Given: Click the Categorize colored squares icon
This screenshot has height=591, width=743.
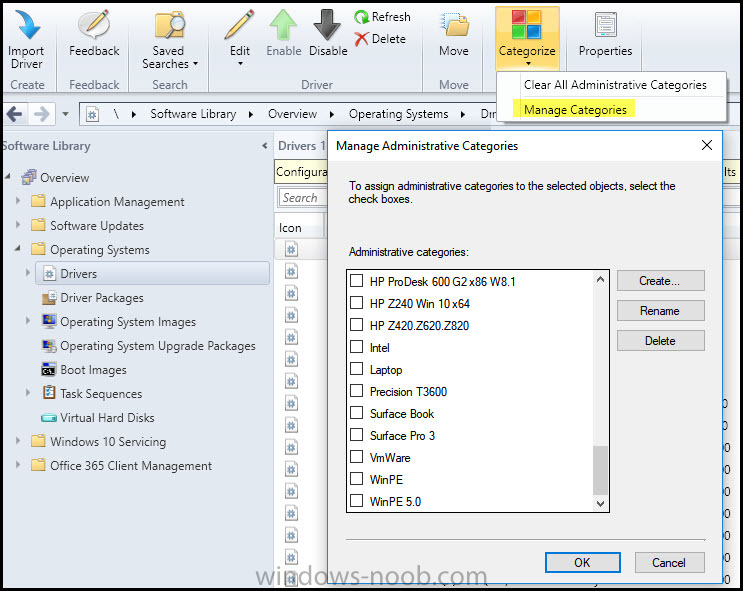Looking at the screenshot, I should click(x=526, y=25).
